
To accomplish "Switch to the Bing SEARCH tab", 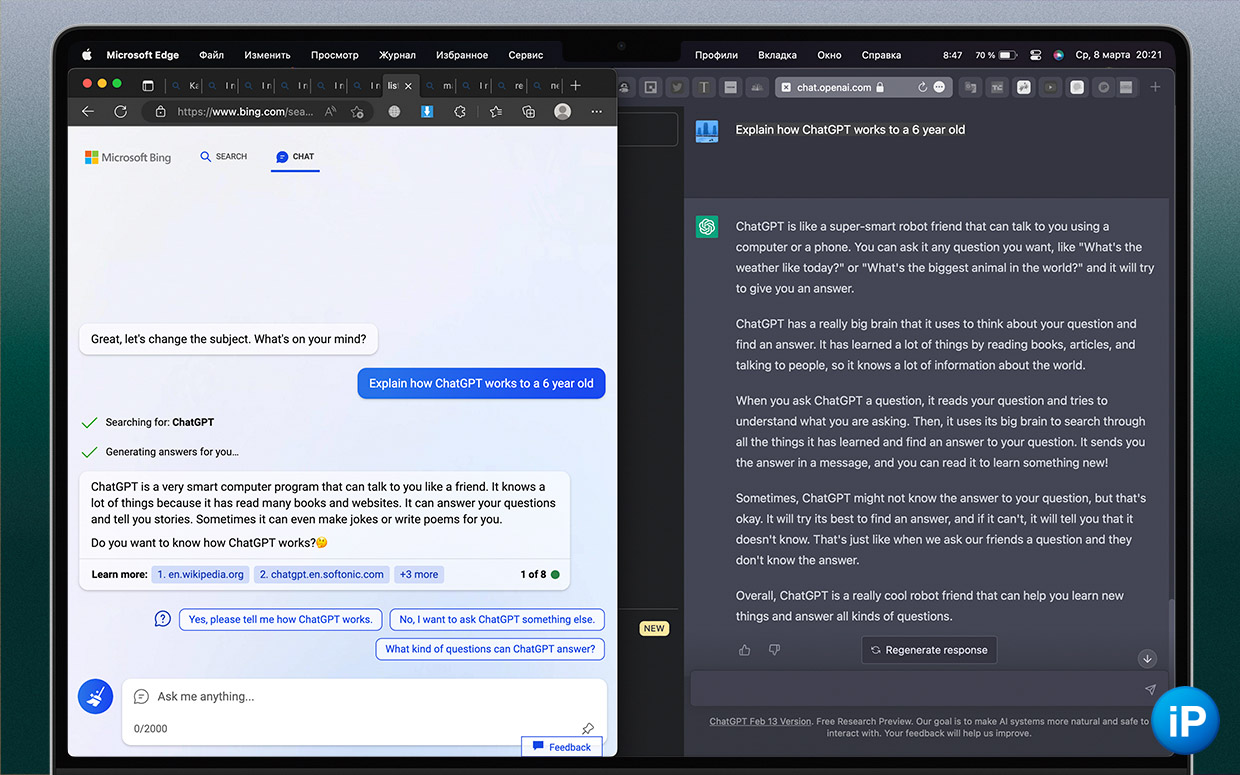I will pos(223,157).
